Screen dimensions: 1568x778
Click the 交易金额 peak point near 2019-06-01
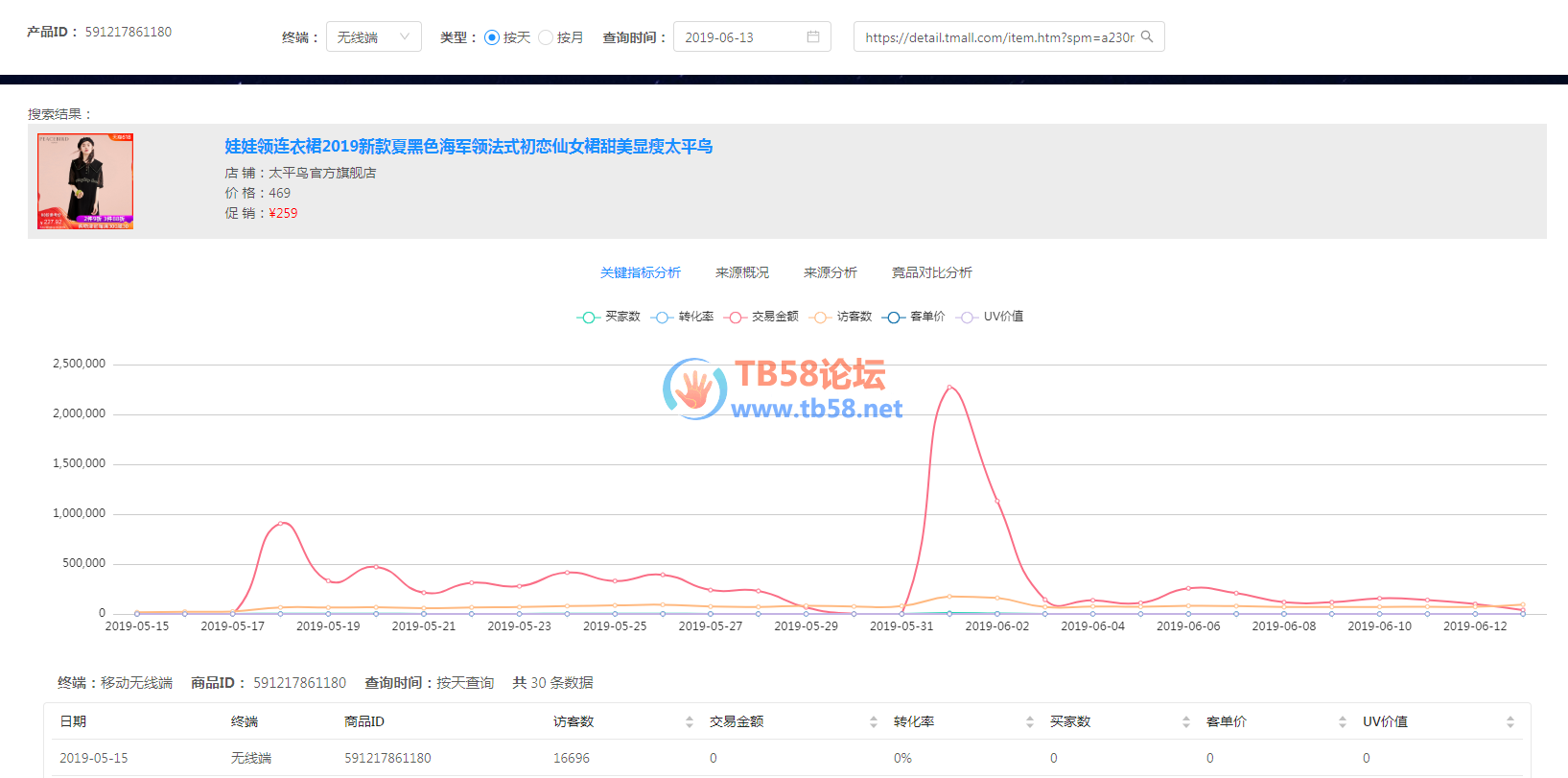tap(949, 387)
